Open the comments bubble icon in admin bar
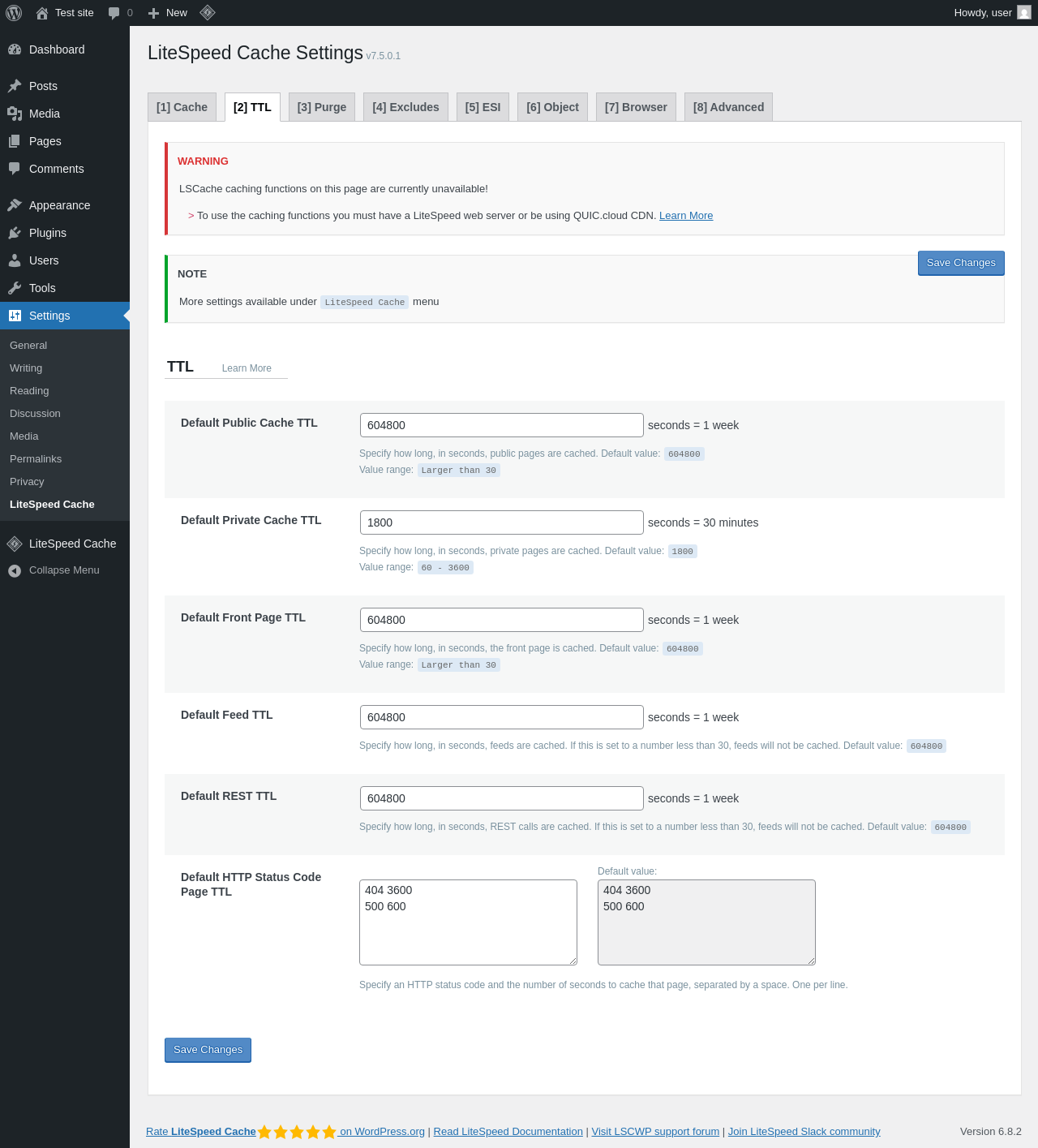Viewport: 1038px width, 1148px height. 114,13
